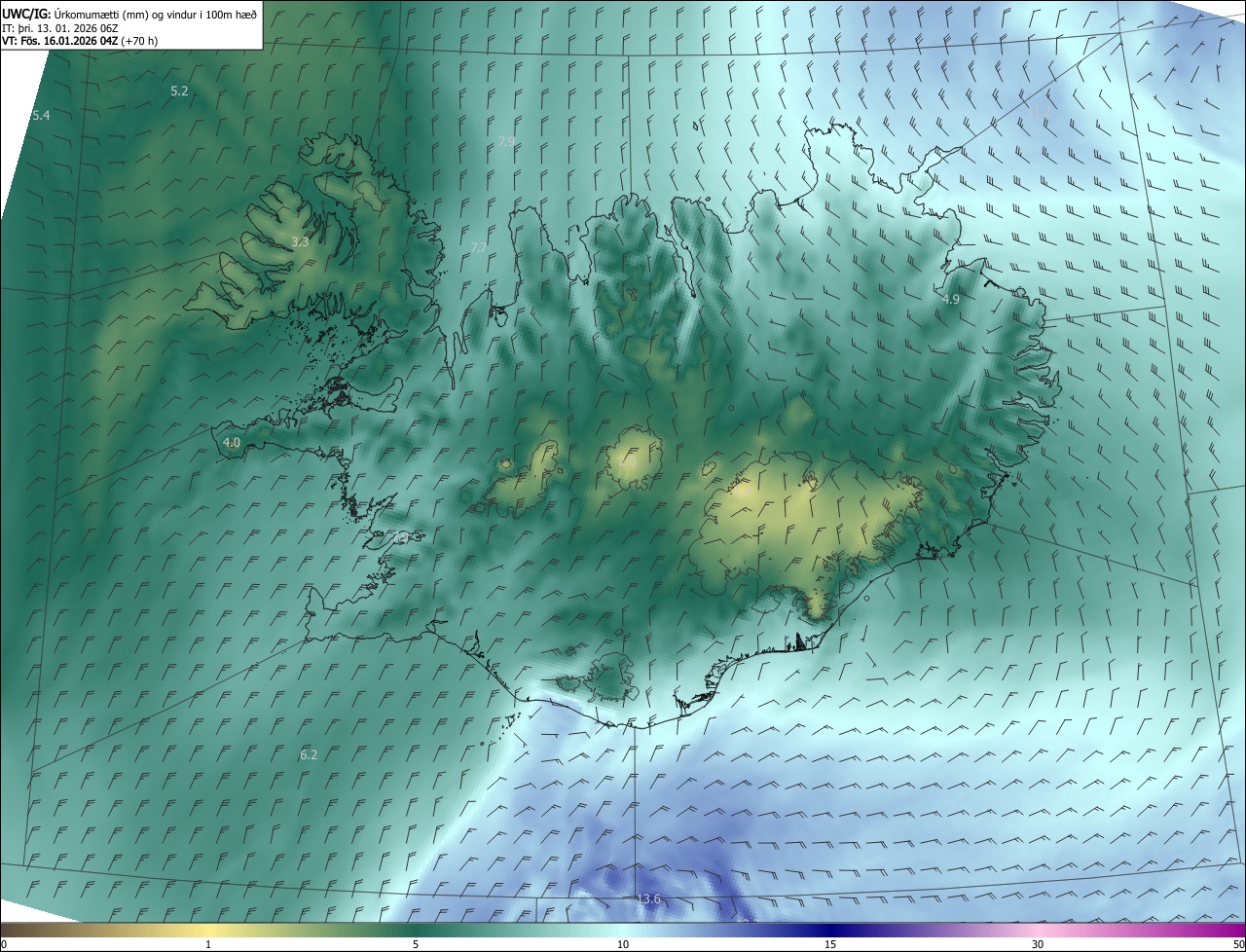Click the color scale tick labeled 15
Image resolution: width=1246 pixels, height=952 pixels.
pyautogui.click(x=830, y=944)
